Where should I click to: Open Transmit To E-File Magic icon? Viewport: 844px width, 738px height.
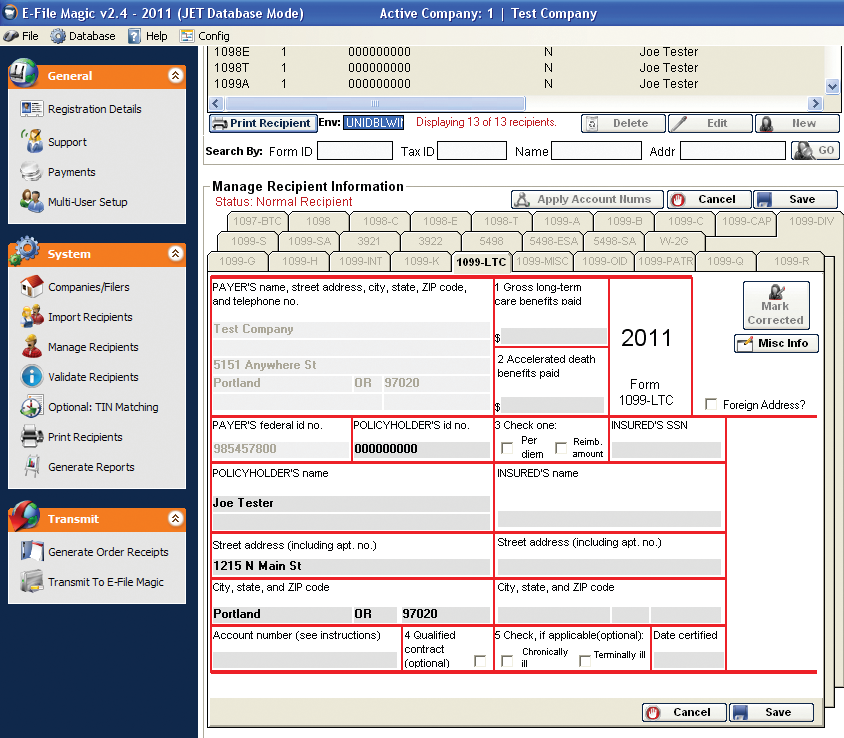click(x=31, y=582)
